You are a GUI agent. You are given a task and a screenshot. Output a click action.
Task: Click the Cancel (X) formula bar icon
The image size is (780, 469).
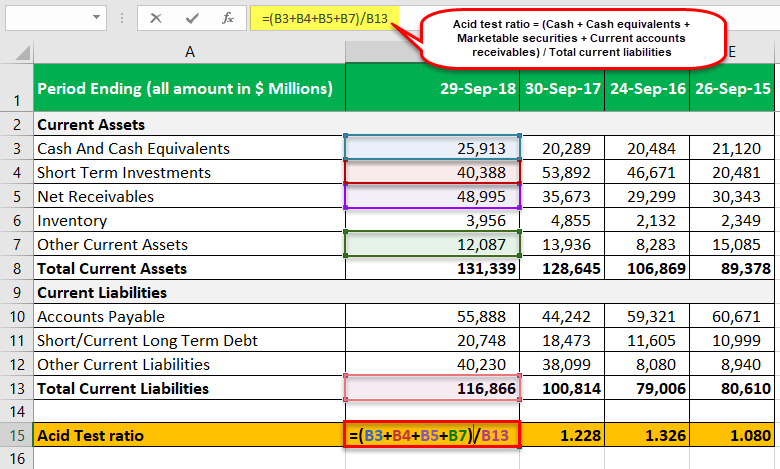[156, 18]
